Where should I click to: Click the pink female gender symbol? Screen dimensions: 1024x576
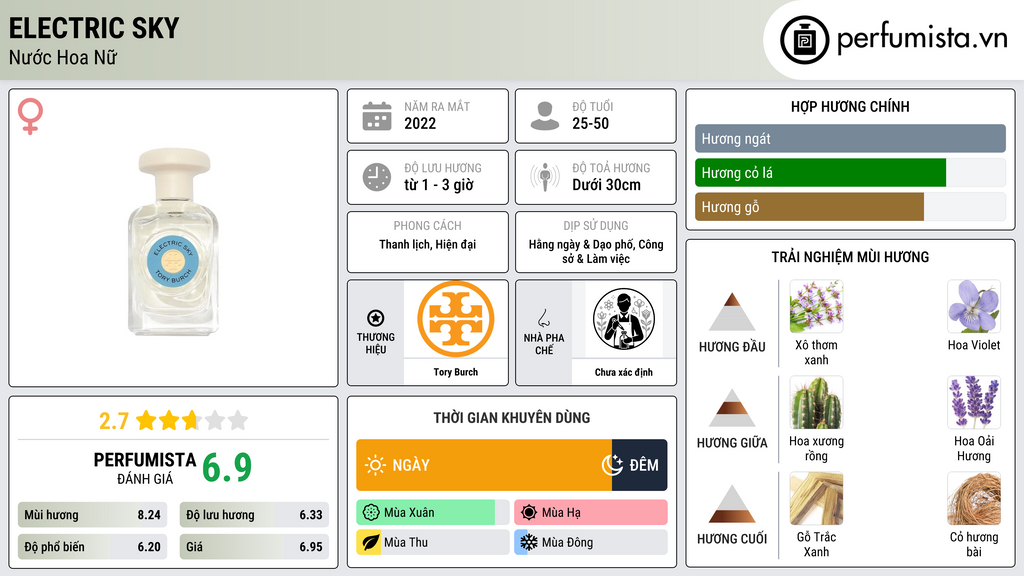pos(30,116)
